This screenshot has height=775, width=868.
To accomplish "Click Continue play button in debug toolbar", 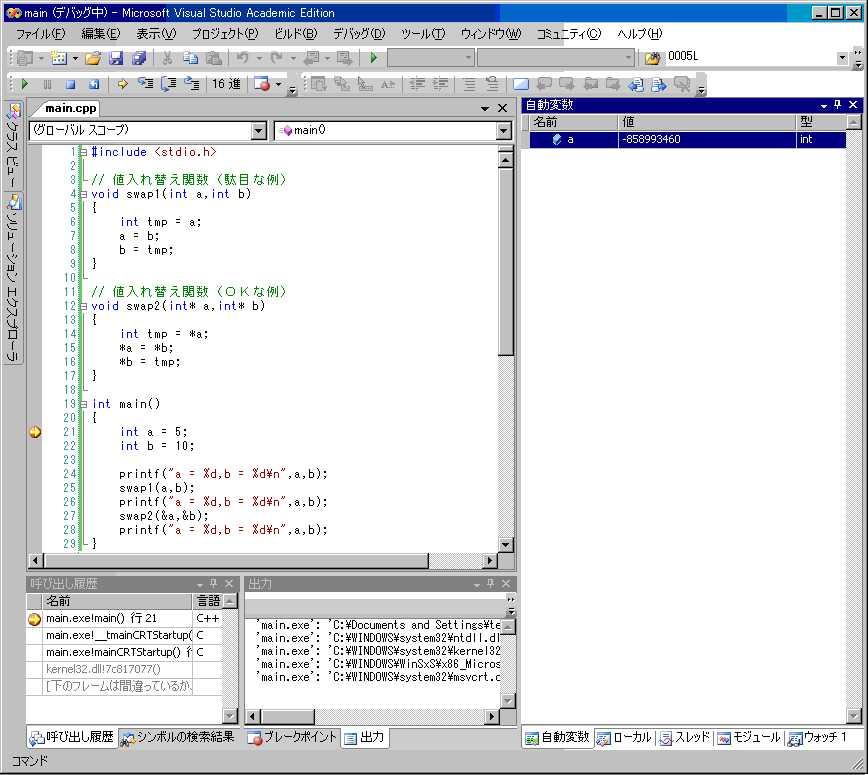I will point(24,84).
